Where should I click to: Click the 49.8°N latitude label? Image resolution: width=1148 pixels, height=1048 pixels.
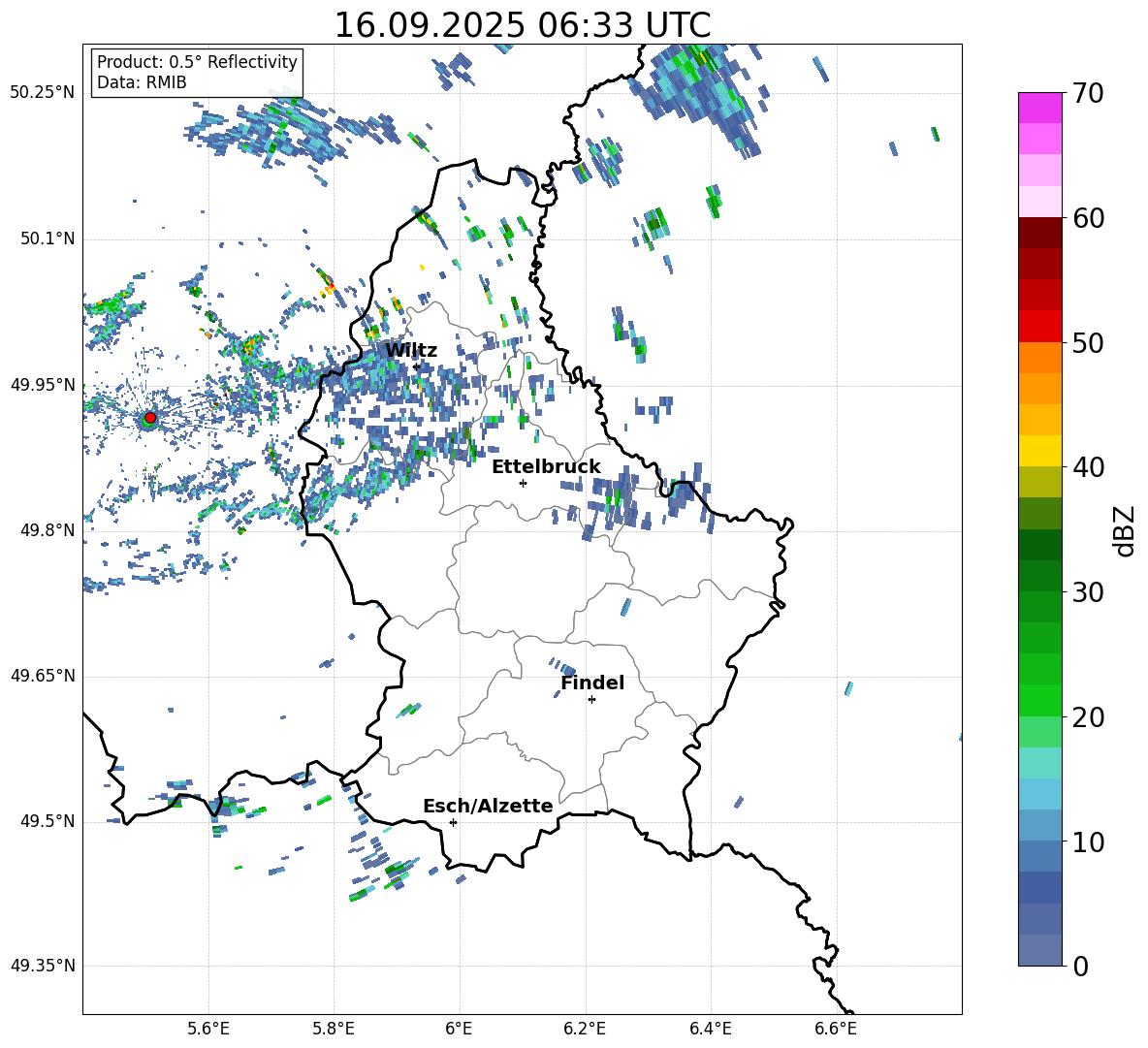tap(48, 530)
